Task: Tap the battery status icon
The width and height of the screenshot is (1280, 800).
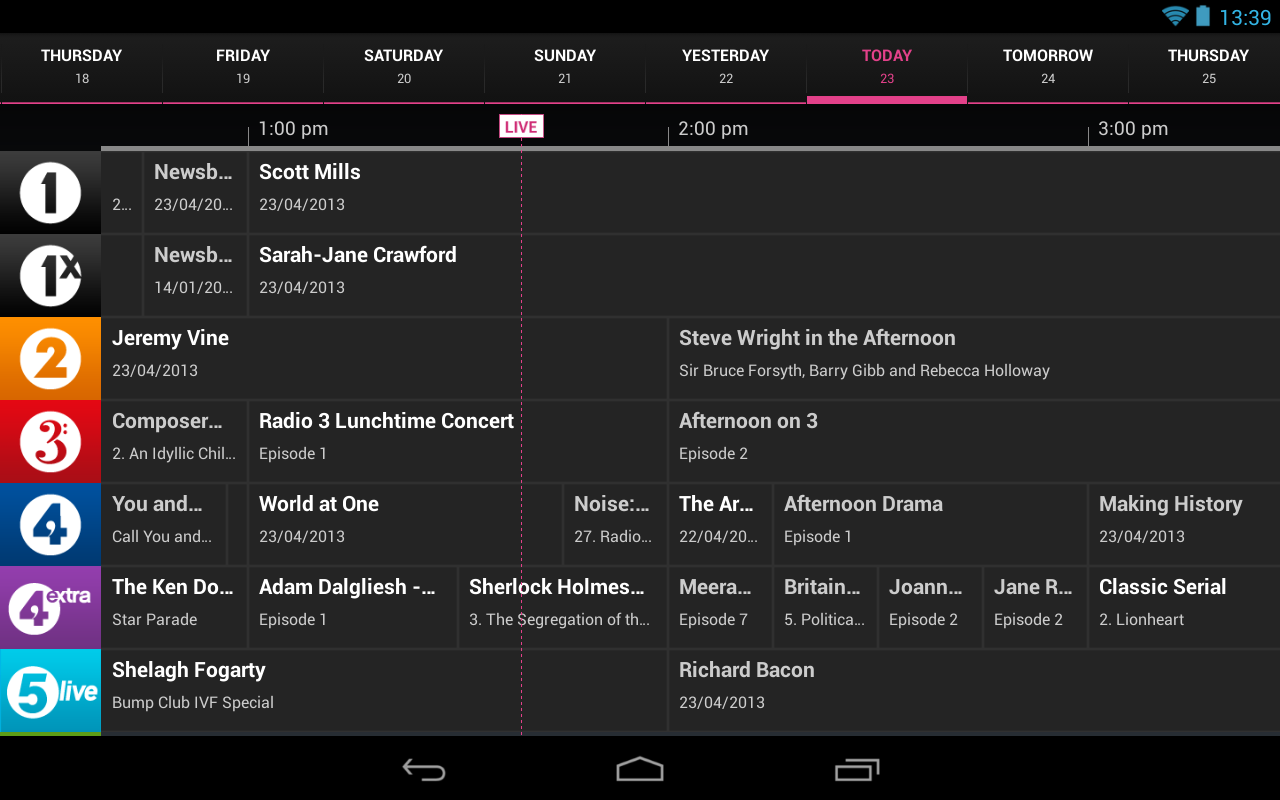Action: point(1203,16)
